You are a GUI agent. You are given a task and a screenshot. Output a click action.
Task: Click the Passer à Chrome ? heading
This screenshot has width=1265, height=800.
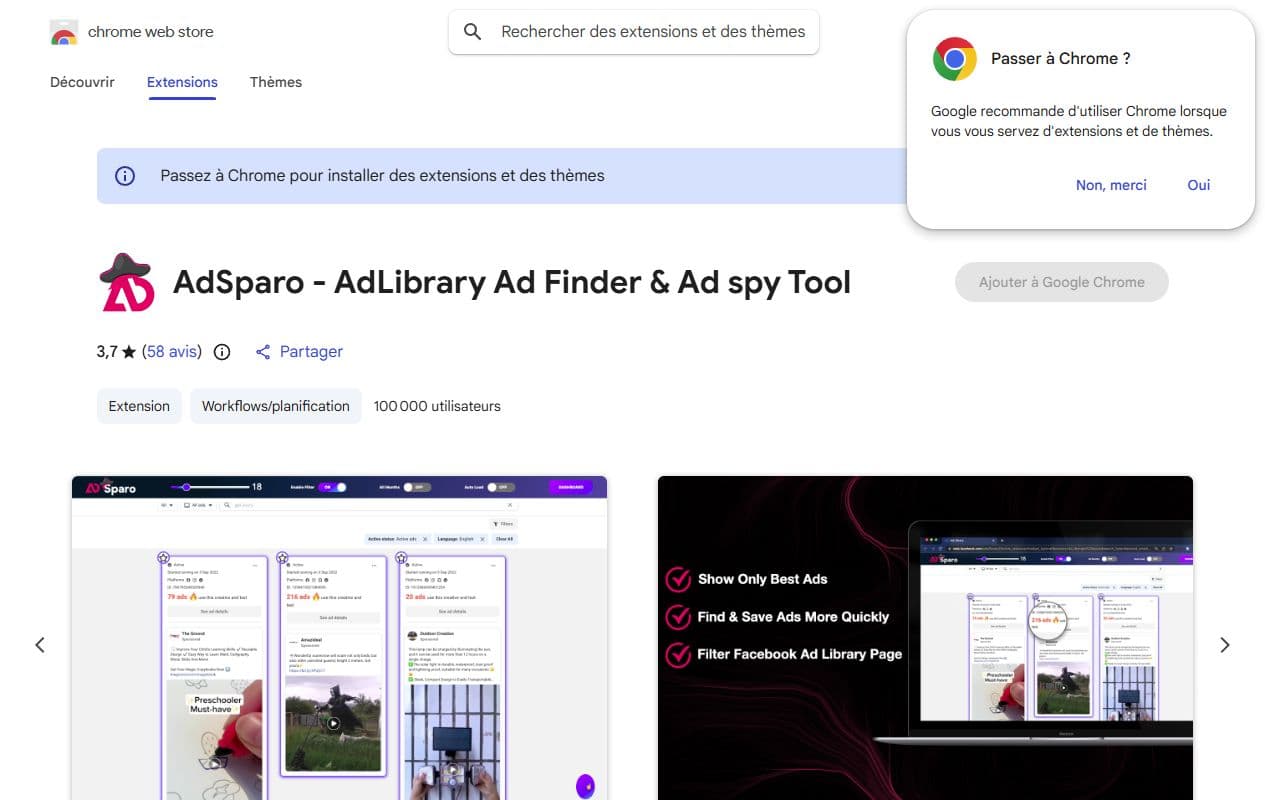point(1061,58)
